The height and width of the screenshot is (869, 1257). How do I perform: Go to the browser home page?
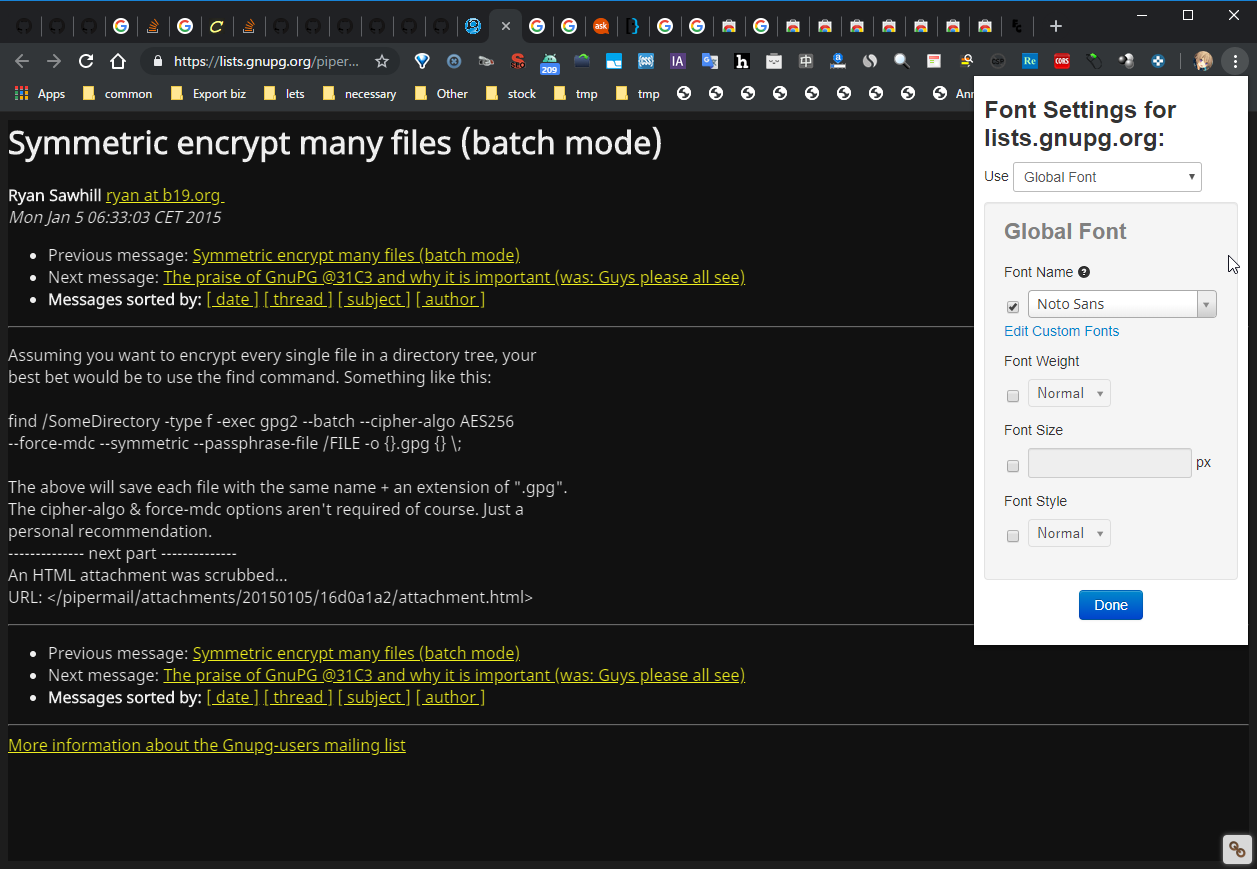[x=118, y=61]
